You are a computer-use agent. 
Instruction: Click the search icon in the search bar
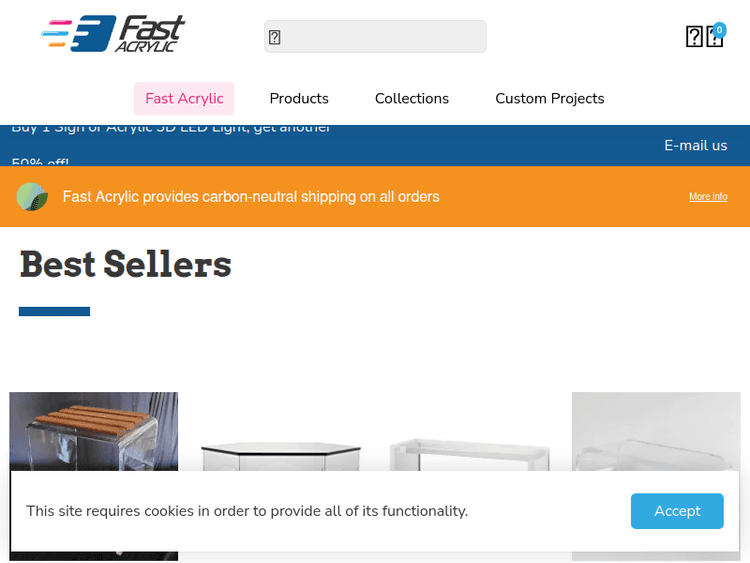pyautogui.click(x=275, y=37)
